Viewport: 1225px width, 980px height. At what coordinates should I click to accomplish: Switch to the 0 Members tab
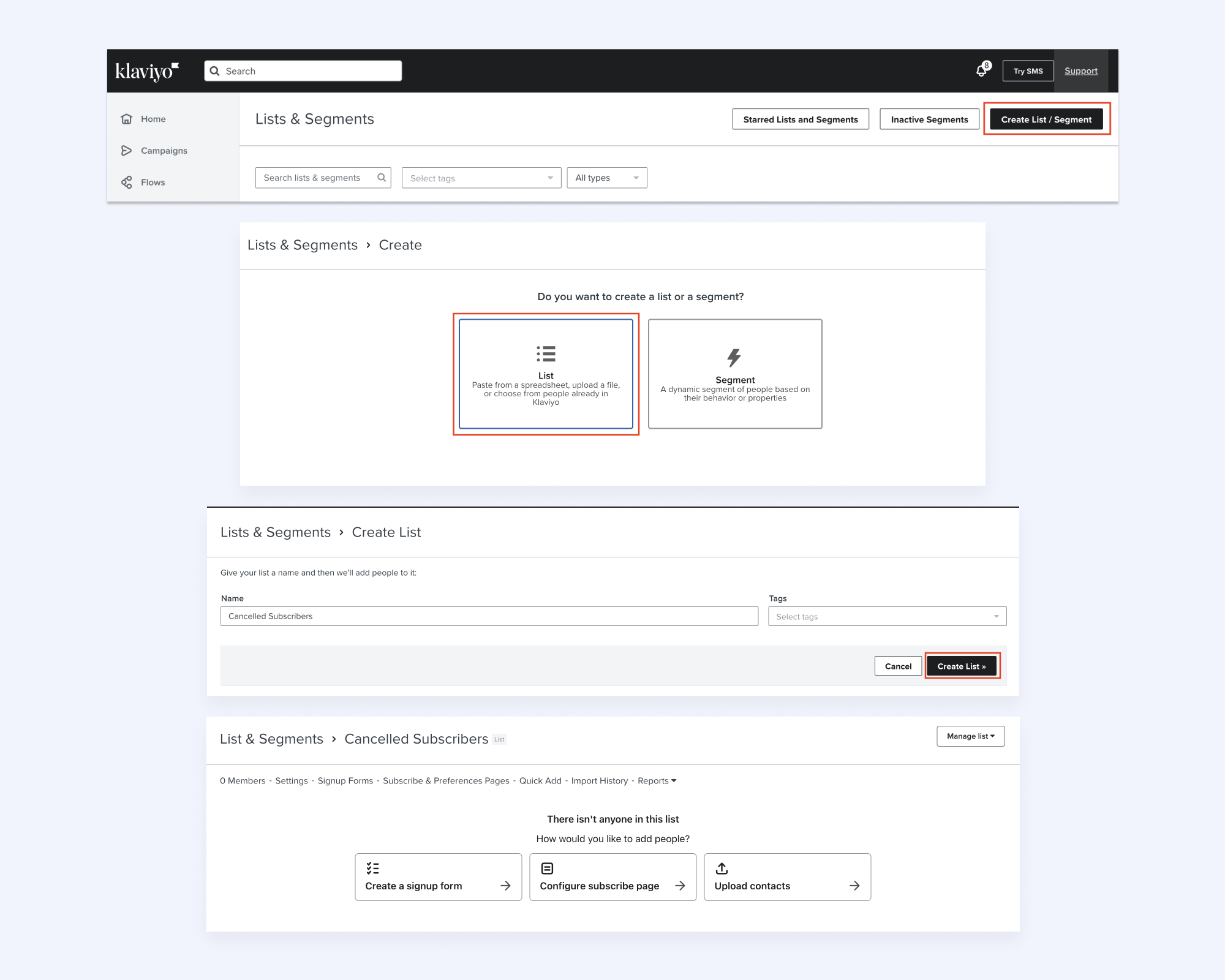[x=243, y=780]
